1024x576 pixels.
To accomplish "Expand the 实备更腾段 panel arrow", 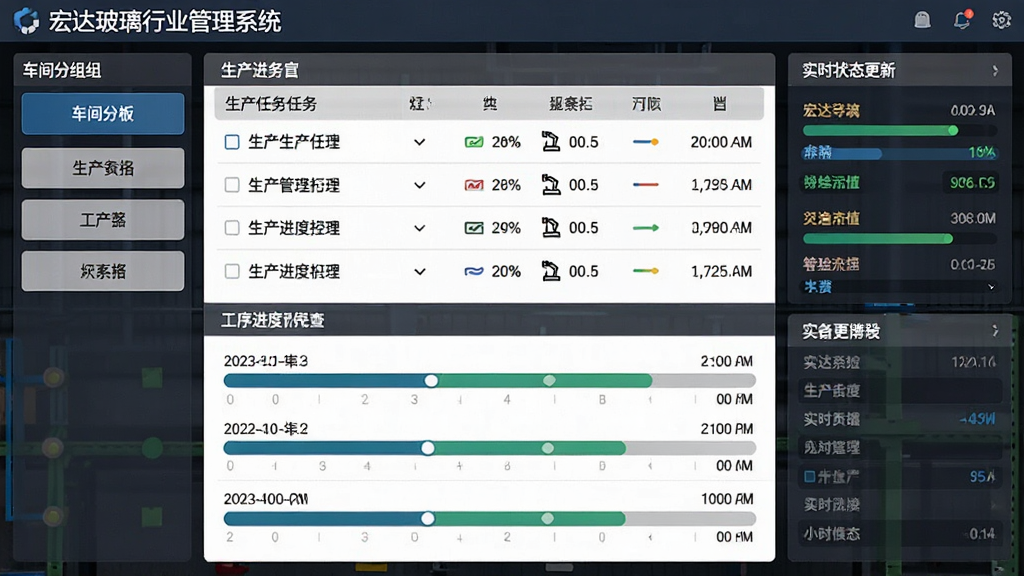I will (x=995, y=330).
